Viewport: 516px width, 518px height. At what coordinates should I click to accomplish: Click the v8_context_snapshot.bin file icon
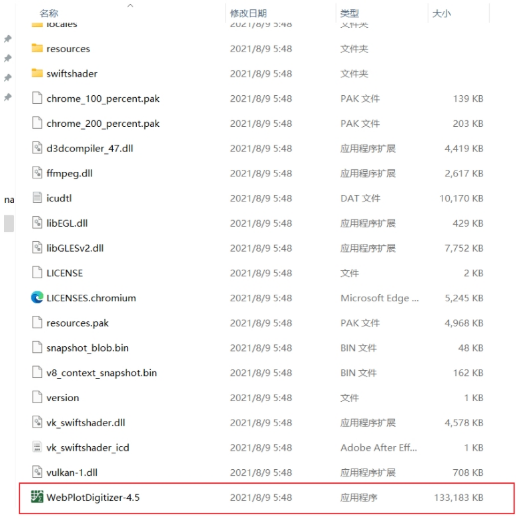pyautogui.click(x=37, y=372)
